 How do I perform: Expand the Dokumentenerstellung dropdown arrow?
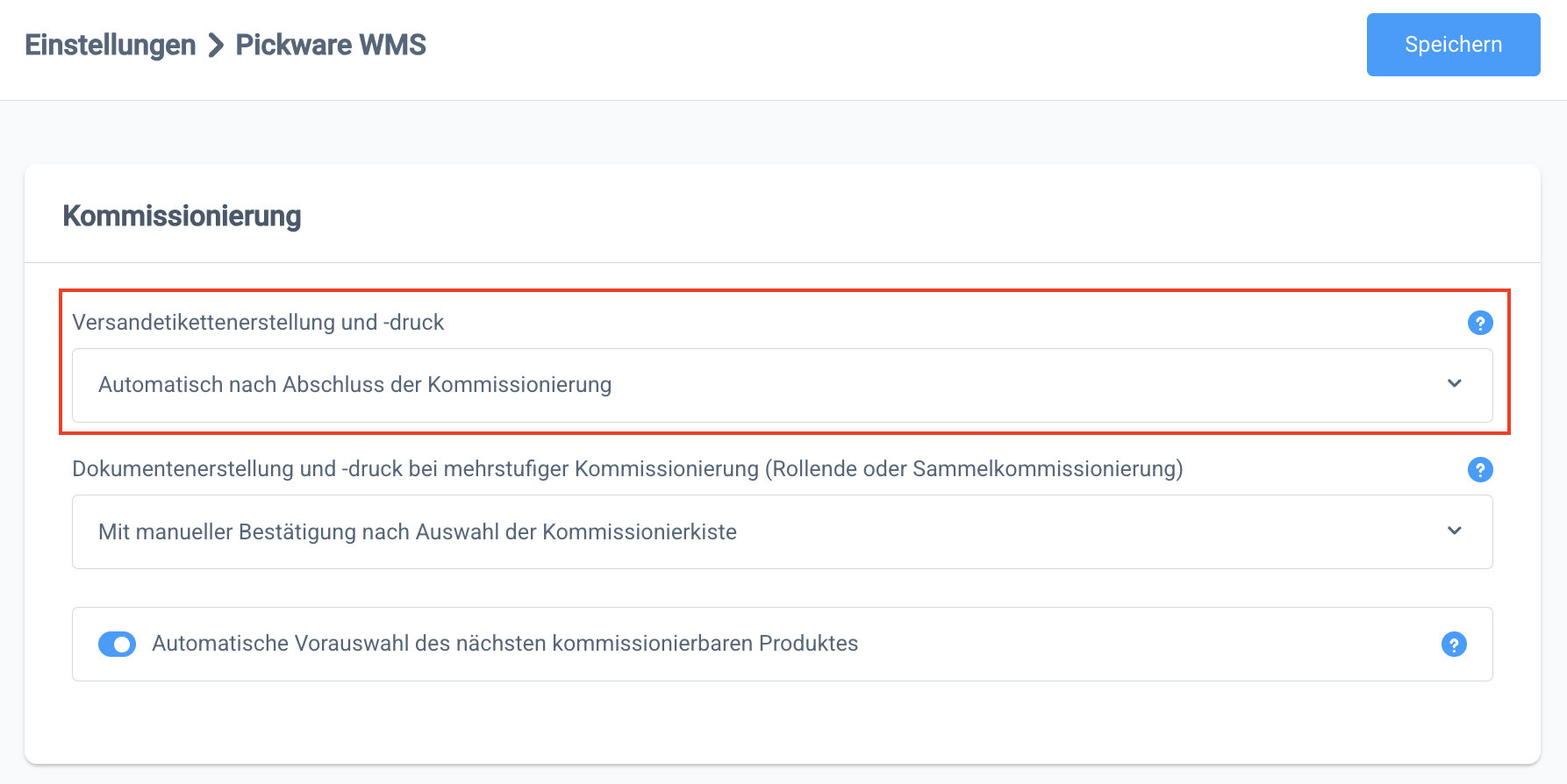coord(1455,531)
